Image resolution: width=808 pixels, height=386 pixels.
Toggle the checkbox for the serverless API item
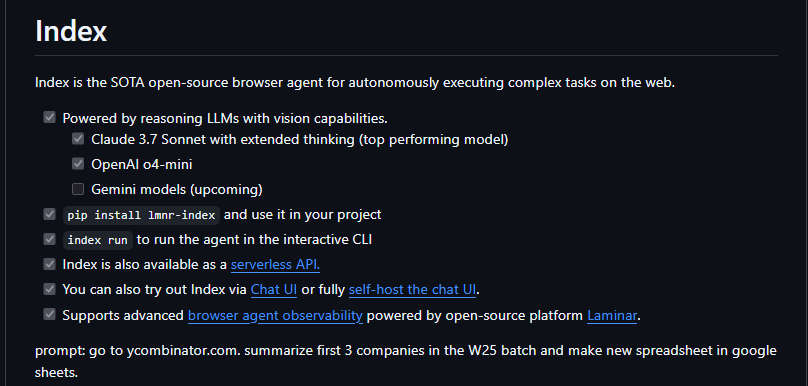pos(49,264)
